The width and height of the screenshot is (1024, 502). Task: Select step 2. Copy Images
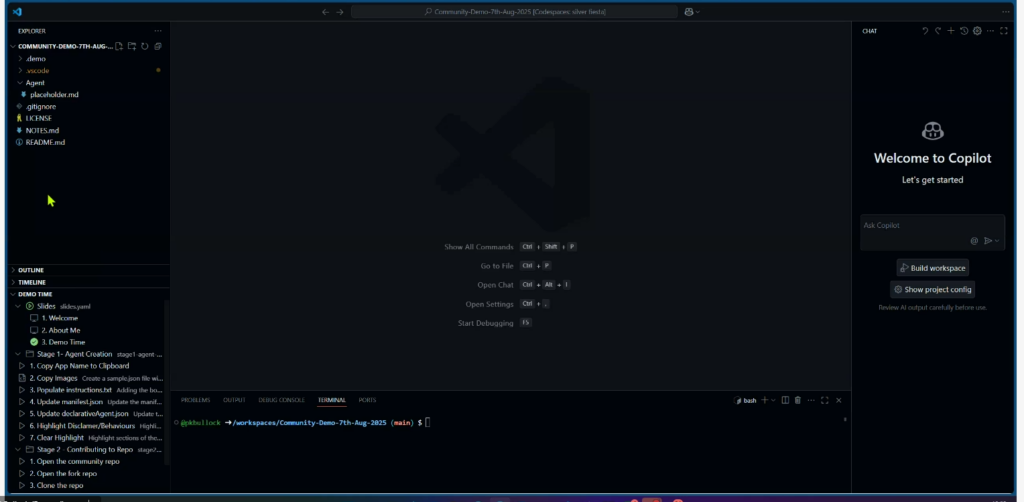(54, 378)
